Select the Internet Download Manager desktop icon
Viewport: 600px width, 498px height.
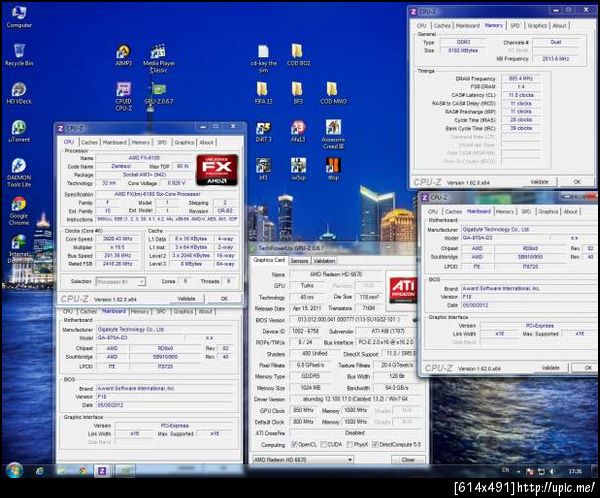pos(19,249)
